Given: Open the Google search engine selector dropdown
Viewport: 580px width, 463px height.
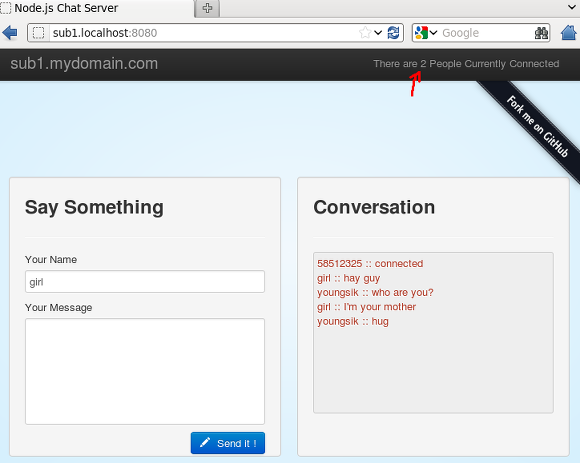Looking at the screenshot, I should [426, 33].
